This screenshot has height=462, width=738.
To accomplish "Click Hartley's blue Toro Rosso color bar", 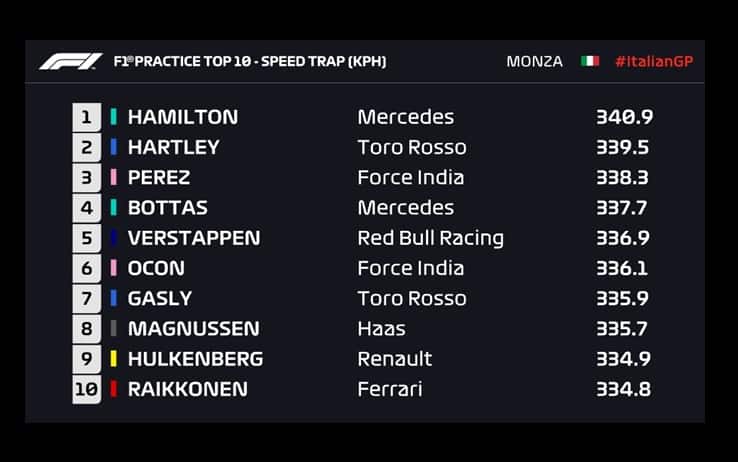I will click(x=114, y=147).
